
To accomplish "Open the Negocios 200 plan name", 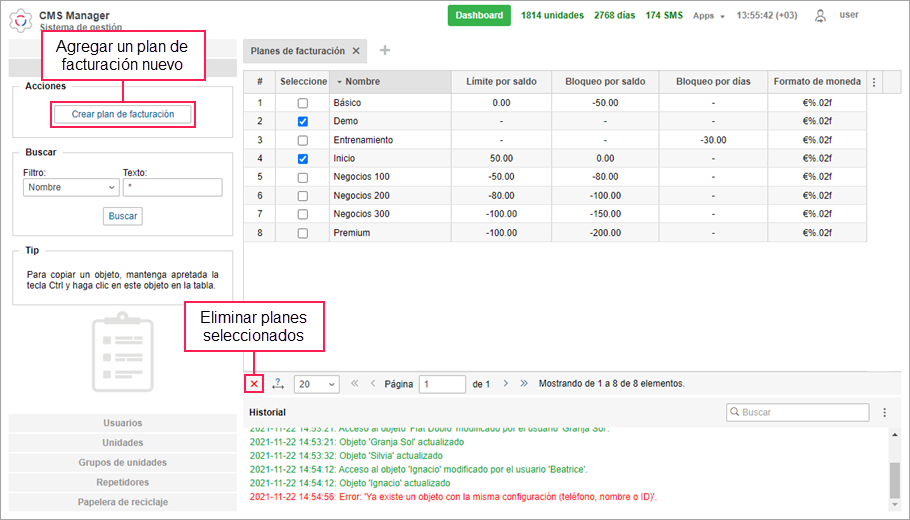I will [362, 196].
